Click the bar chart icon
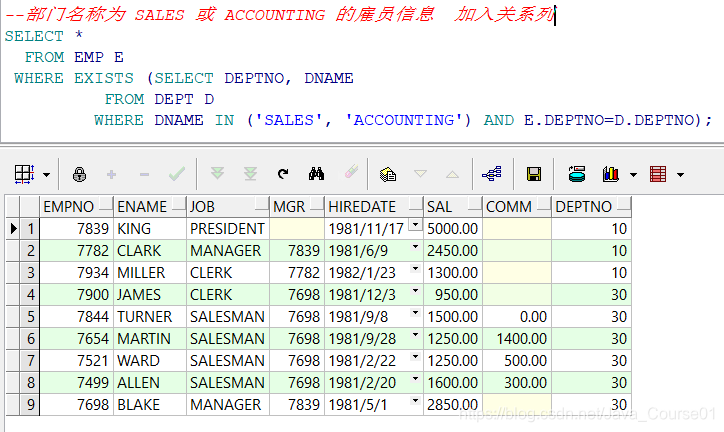The height and width of the screenshot is (432, 724). click(x=610, y=174)
